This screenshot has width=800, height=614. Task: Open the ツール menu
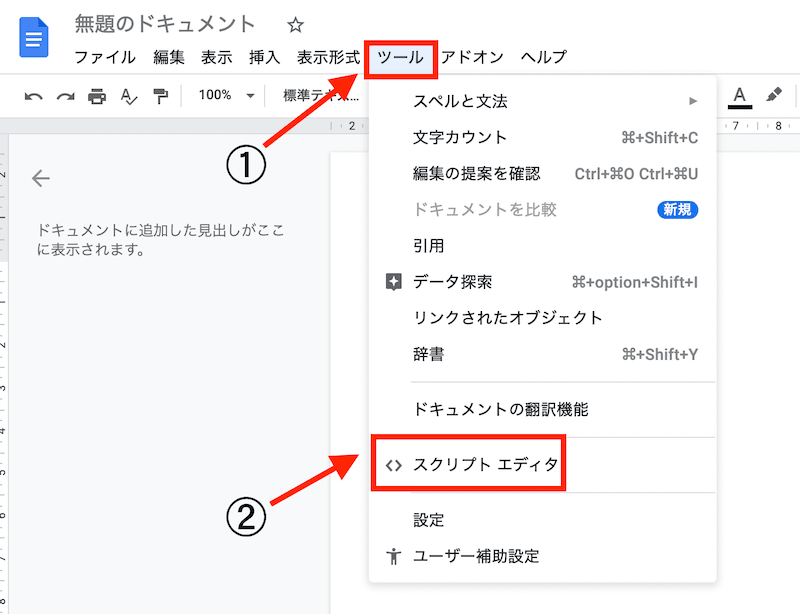[403, 58]
